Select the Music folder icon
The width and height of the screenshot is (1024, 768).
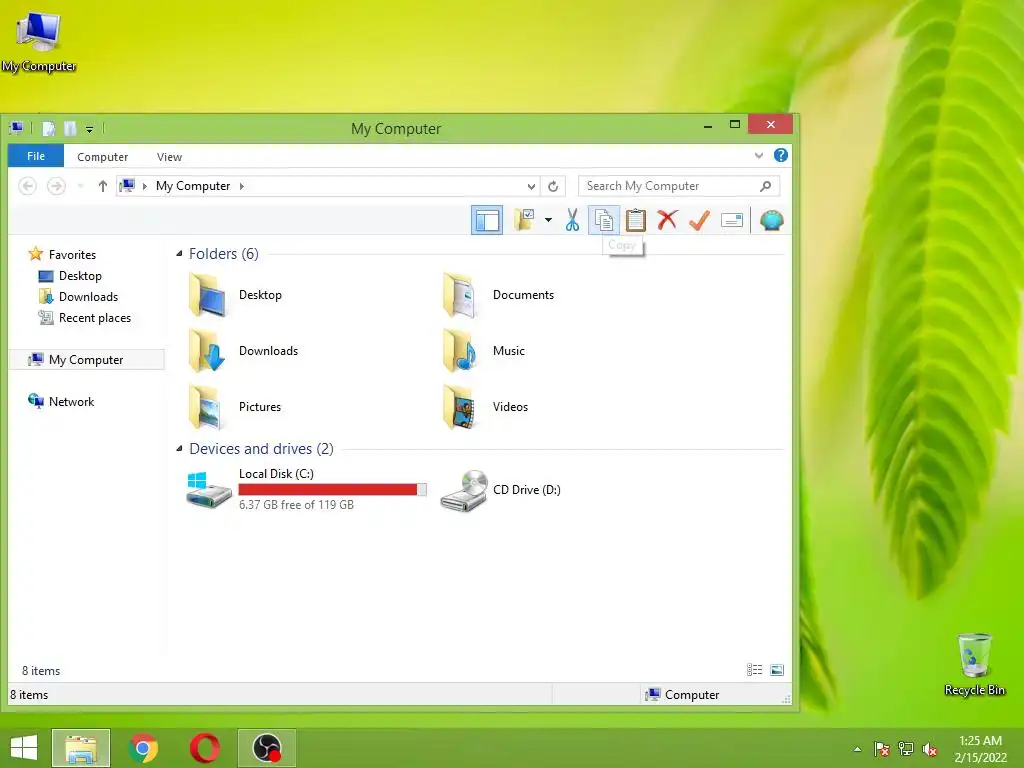click(x=460, y=351)
